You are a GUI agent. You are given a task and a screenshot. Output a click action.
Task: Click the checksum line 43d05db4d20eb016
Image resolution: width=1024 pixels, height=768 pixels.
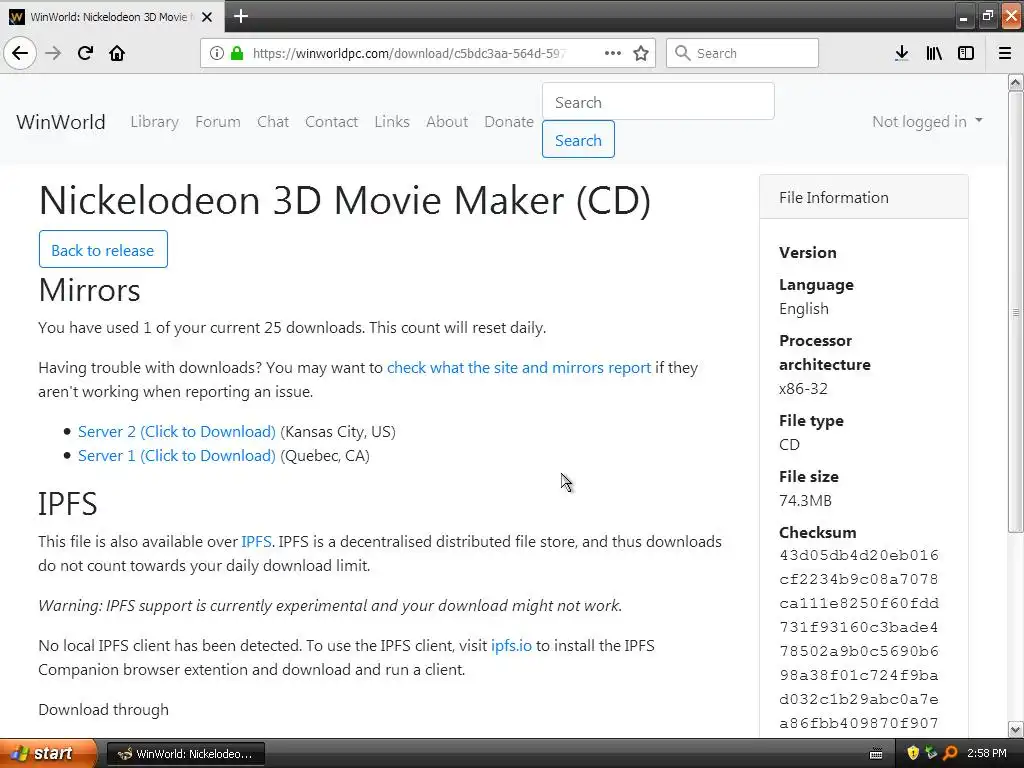(x=859, y=555)
